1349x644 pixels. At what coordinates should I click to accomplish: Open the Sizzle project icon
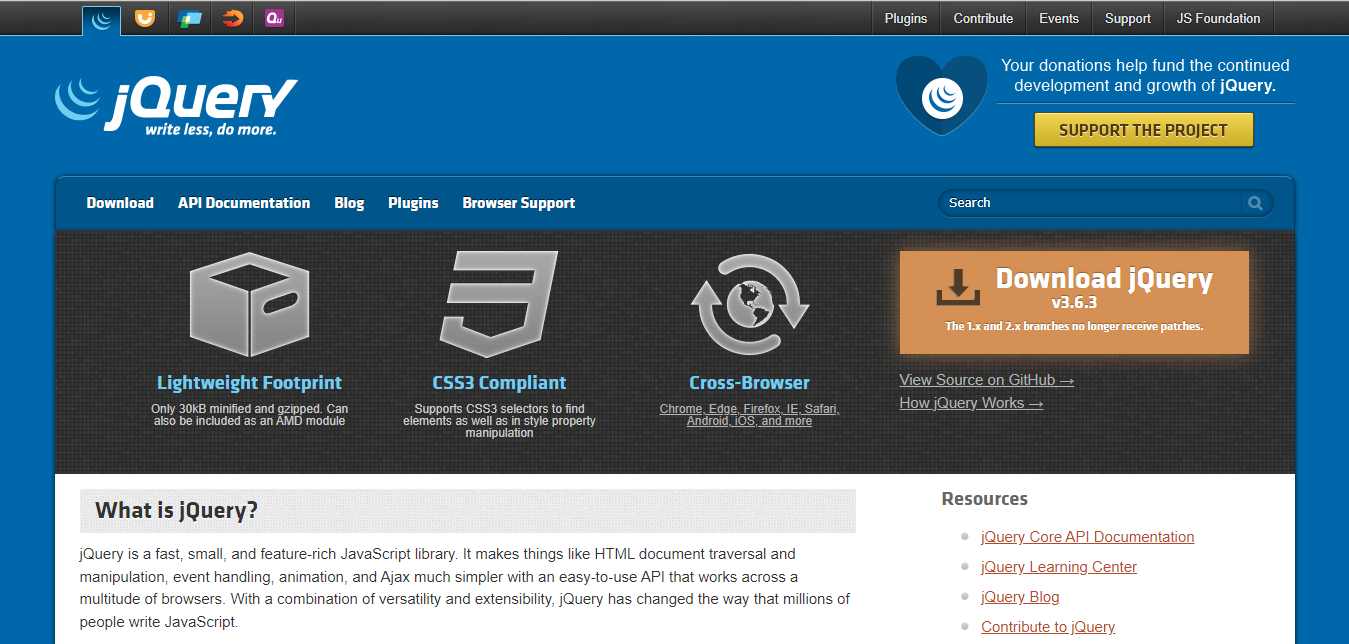(232, 17)
